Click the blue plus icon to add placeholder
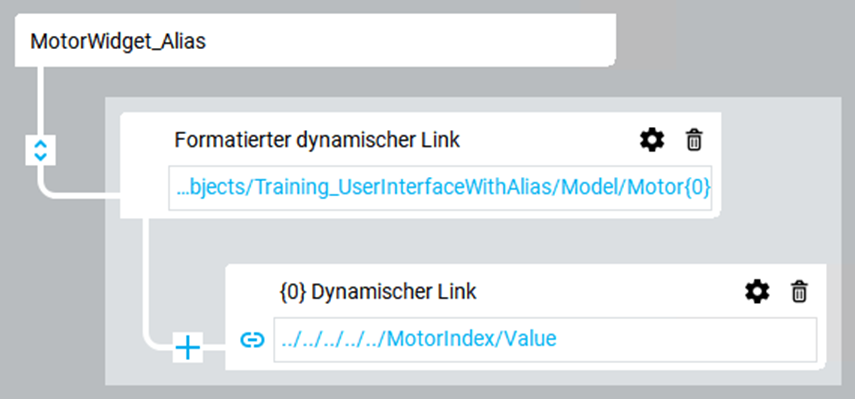 (x=188, y=347)
